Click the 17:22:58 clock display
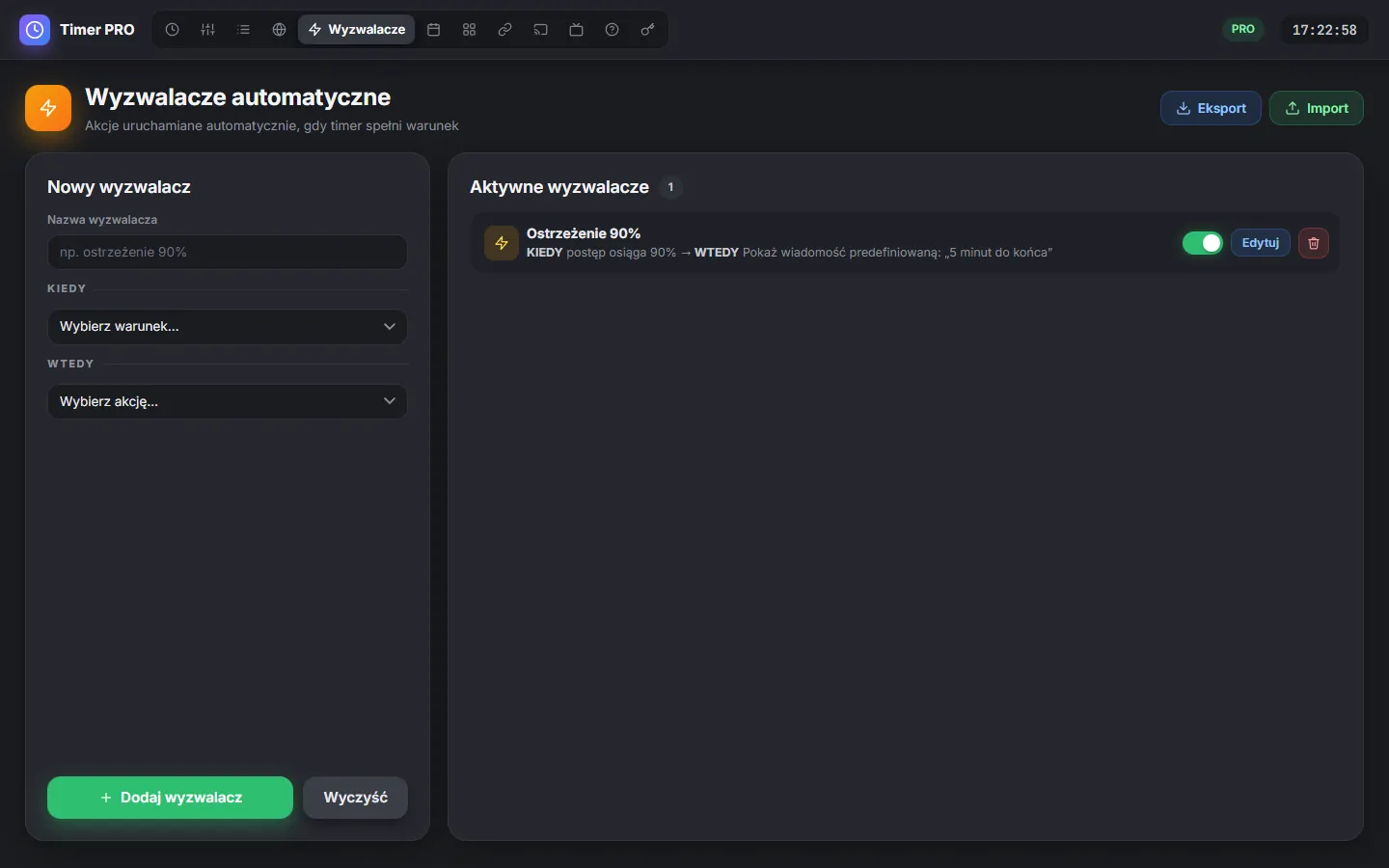 coord(1324,30)
